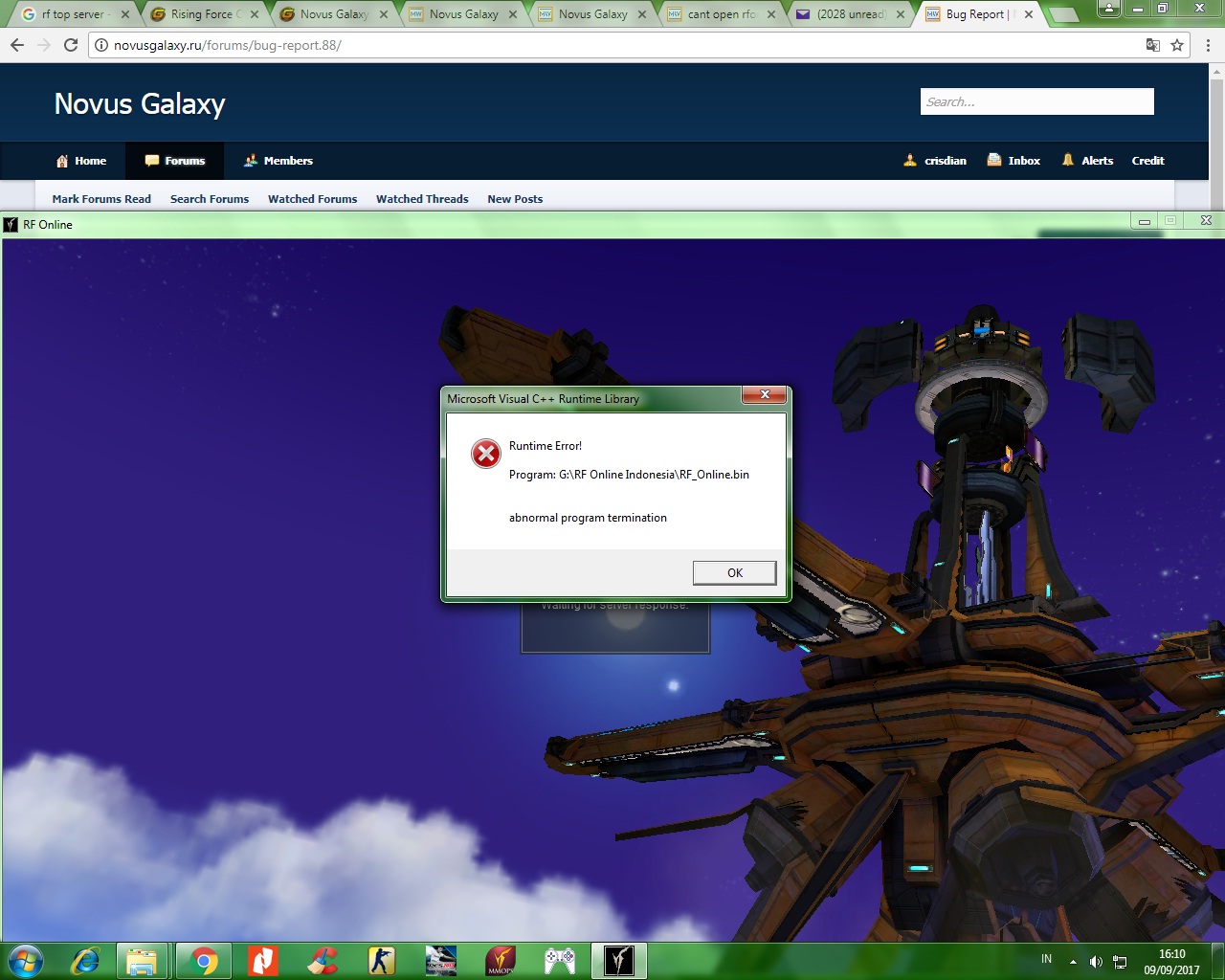Open the Members navigation item

coord(278,161)
